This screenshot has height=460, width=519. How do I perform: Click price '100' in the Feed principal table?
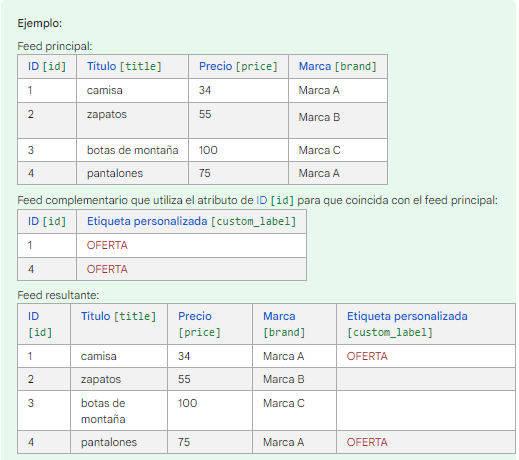pos(208,150)
